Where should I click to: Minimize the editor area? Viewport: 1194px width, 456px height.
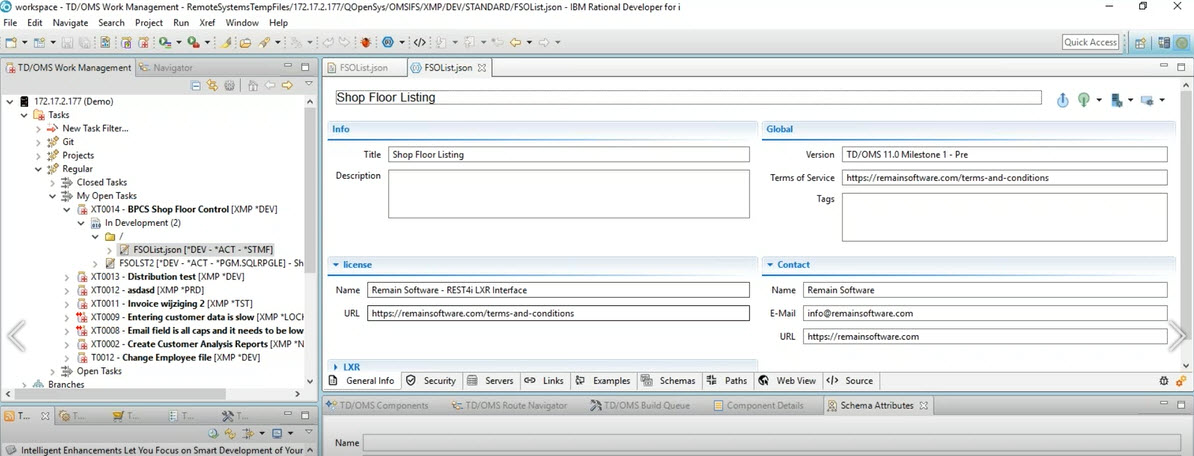(x=1164, y=67)
